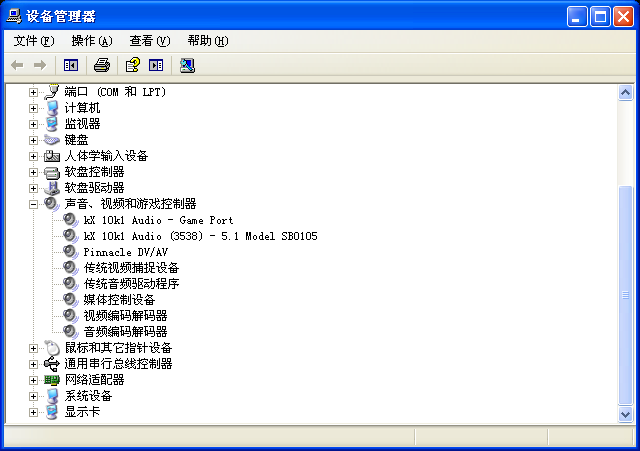Image resolution: width=640 pixels, height=451 pixels.
Task: Click the 系统设备 icon
Action: 52,396
